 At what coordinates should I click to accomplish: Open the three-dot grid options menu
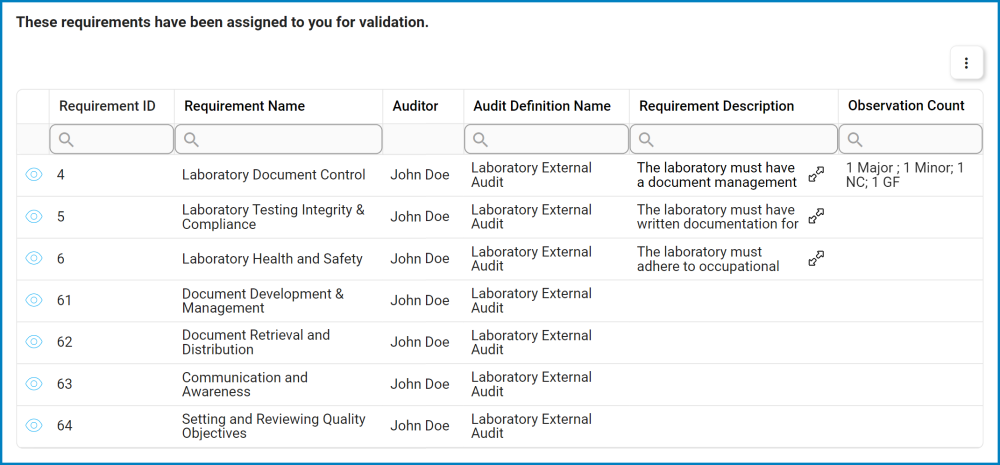tap(966, 63)
